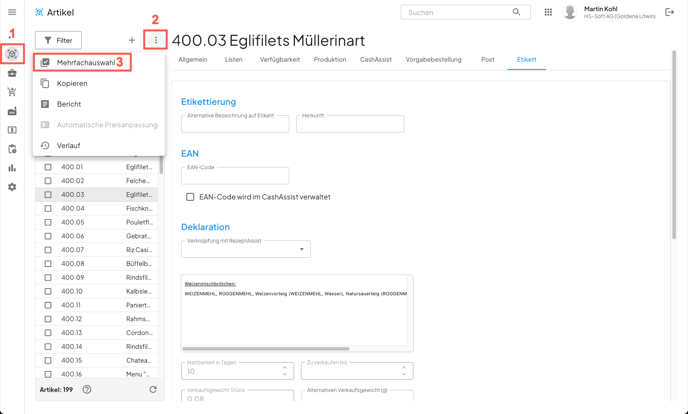Choose Verlauf from the menu
Screen dimensions: 688x414
pos(99,146)
